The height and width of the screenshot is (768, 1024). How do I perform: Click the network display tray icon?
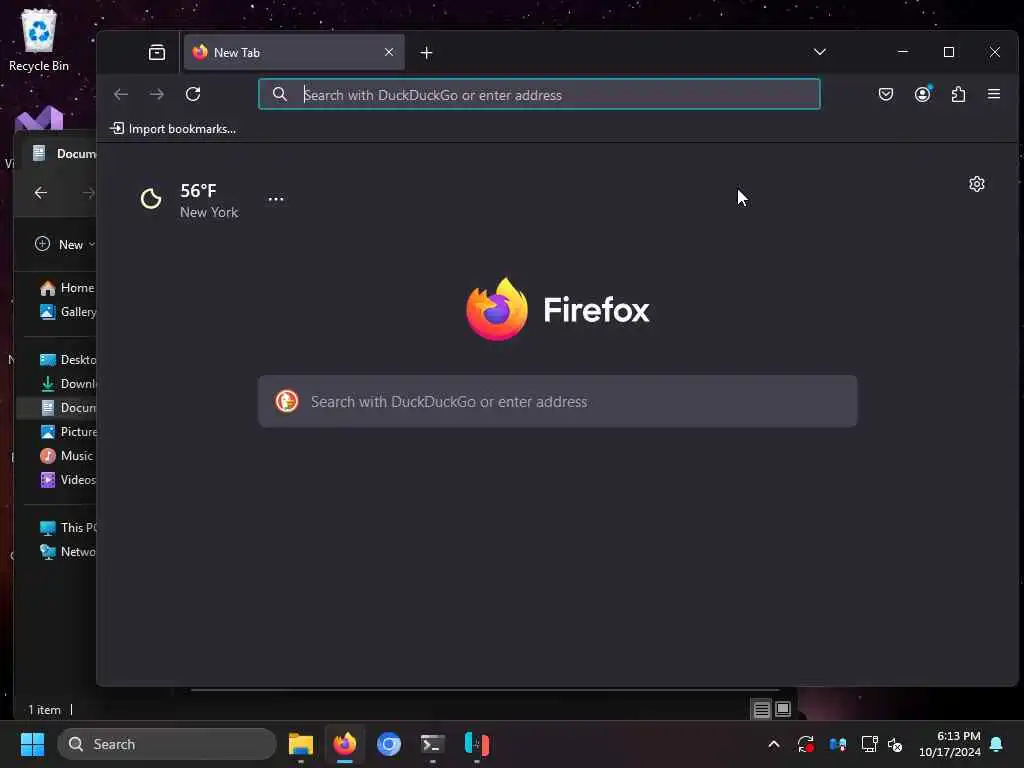(x=869, y=744)
